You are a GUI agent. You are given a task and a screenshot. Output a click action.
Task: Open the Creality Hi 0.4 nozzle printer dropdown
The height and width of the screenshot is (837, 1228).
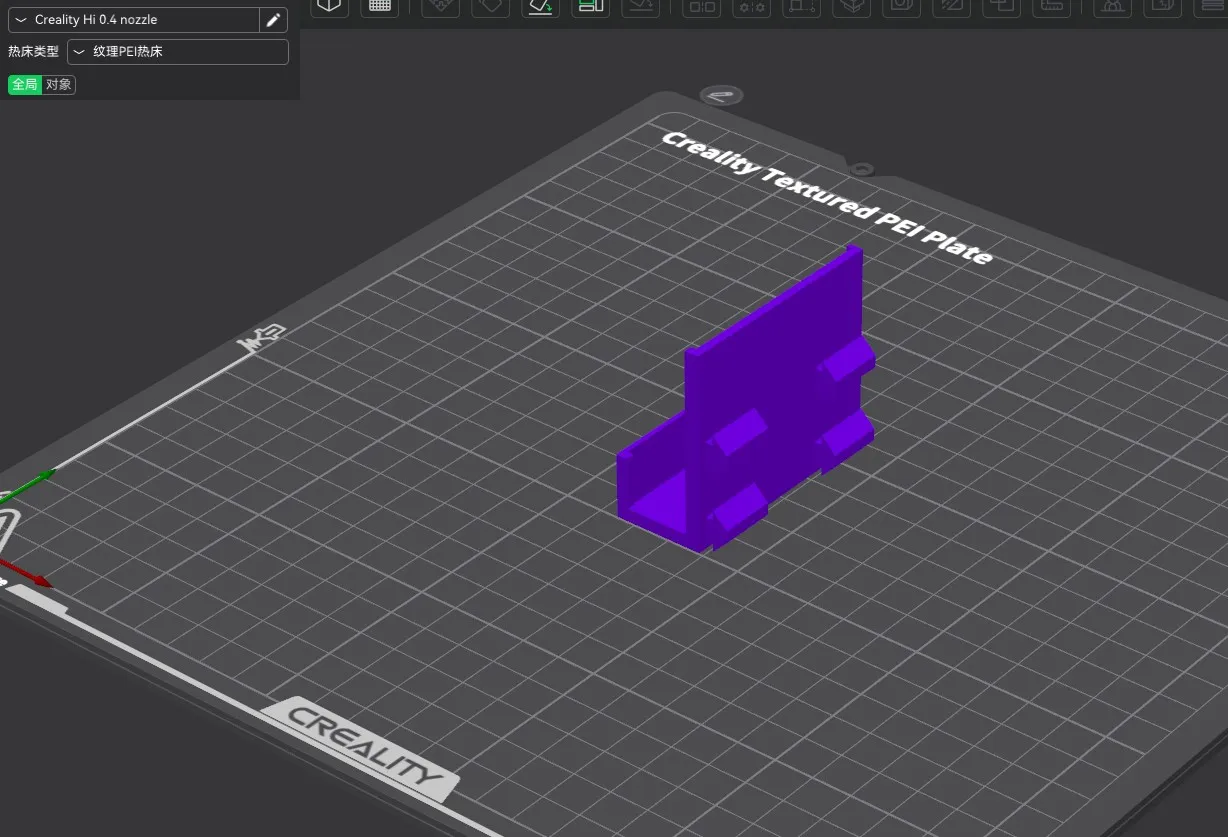[134, 20]
